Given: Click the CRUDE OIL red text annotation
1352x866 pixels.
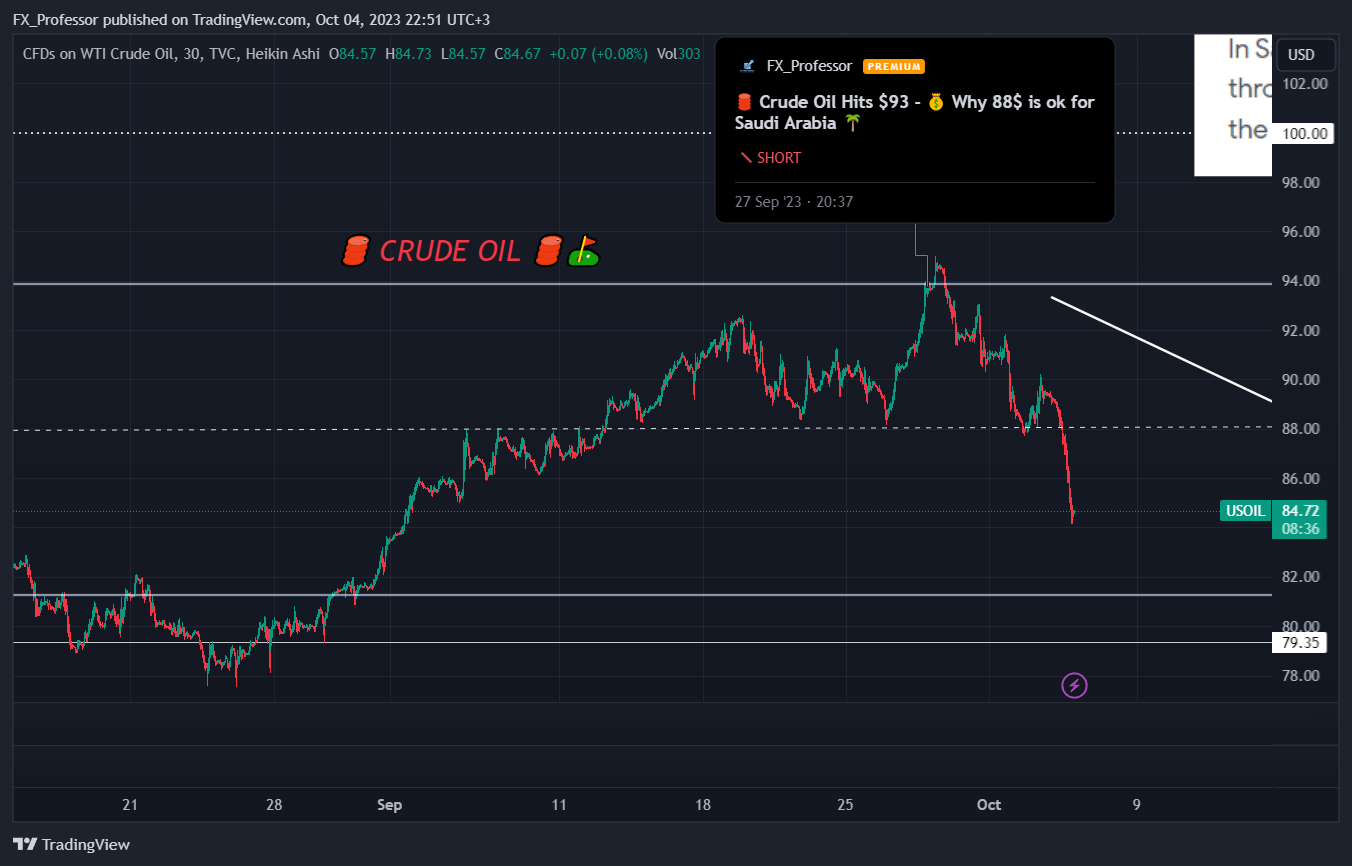Looking at the screenshot, I should (450, 251).
